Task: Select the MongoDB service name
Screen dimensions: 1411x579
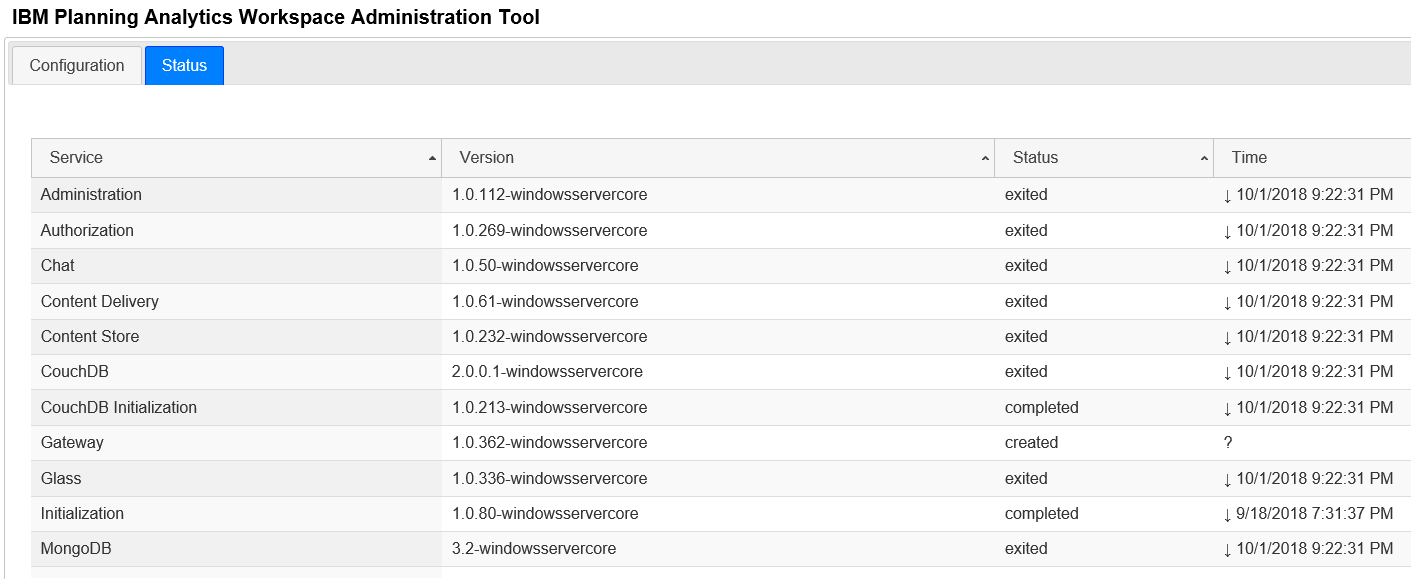Action: tap(75, 549)
